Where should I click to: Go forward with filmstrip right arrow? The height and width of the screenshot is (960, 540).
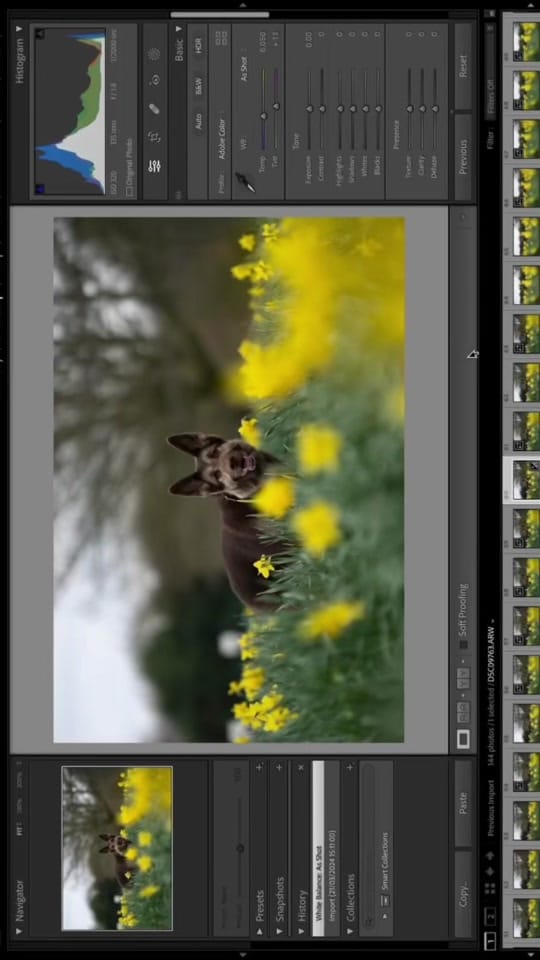tap(490, 855)
